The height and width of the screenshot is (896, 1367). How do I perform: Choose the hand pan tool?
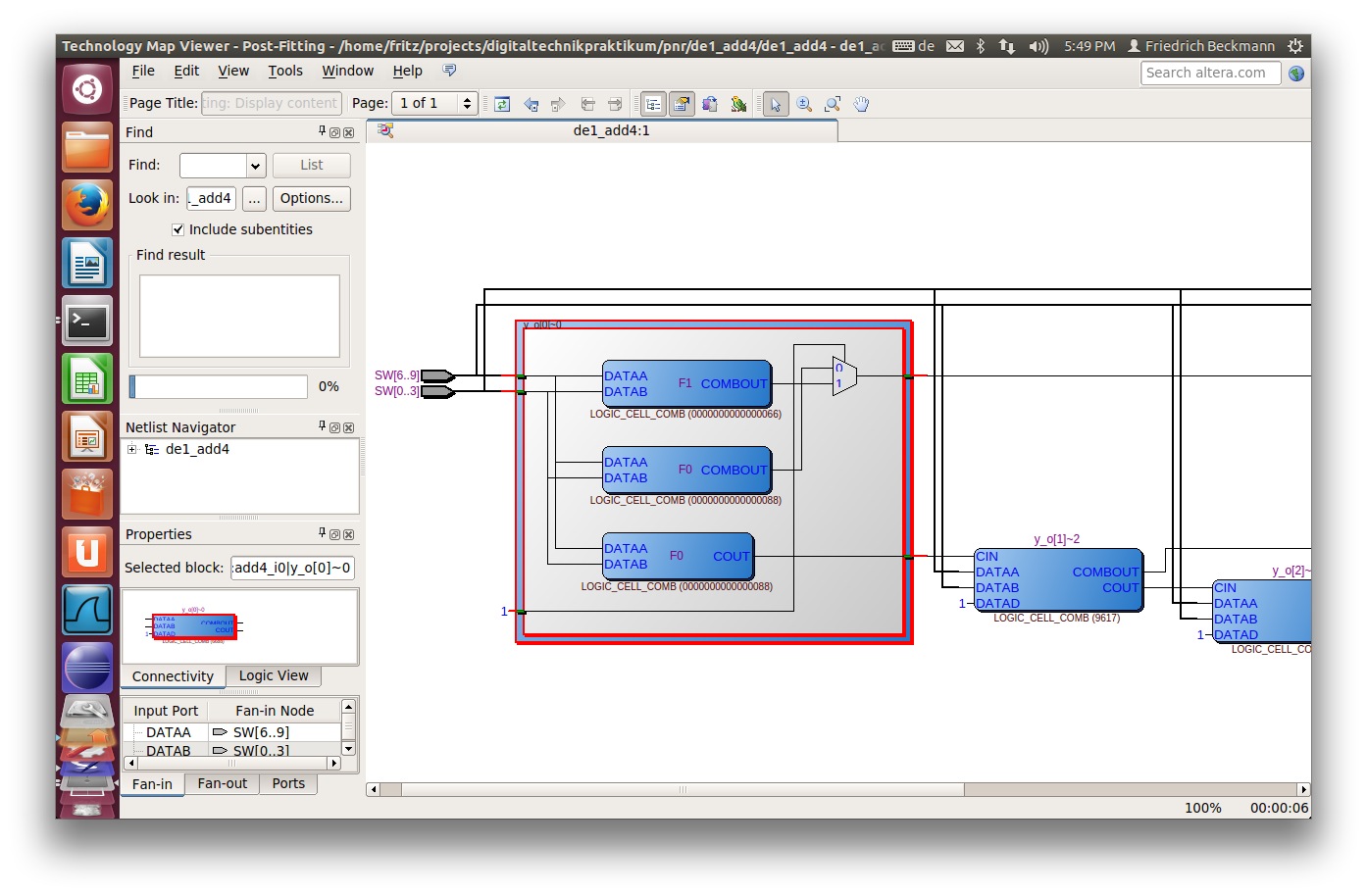[861, 104]
